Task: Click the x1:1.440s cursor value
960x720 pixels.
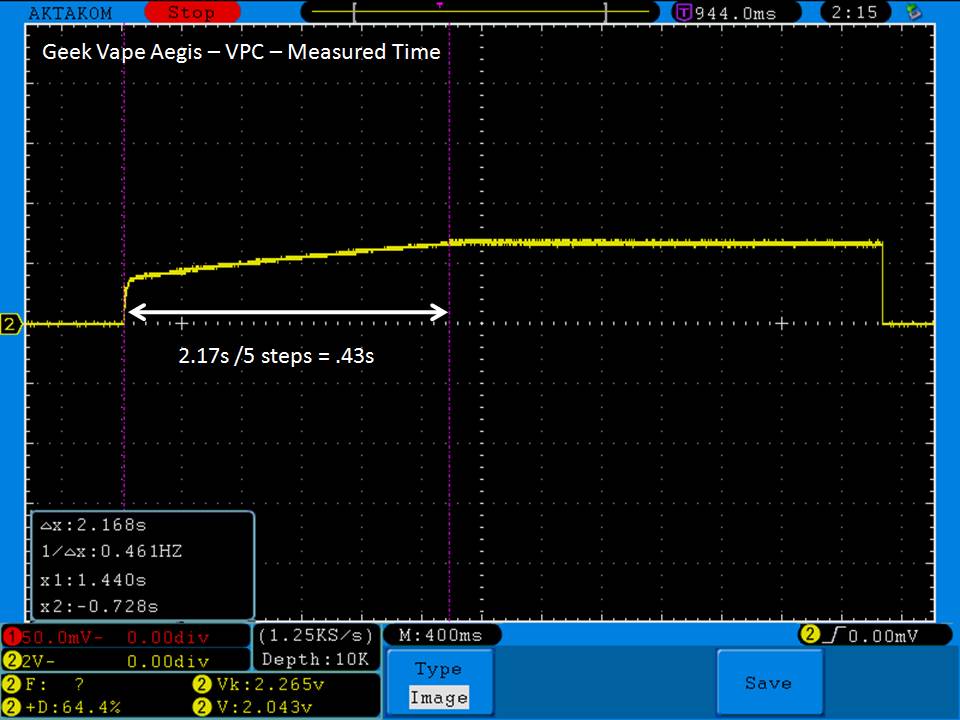Action: coord(93,580)
